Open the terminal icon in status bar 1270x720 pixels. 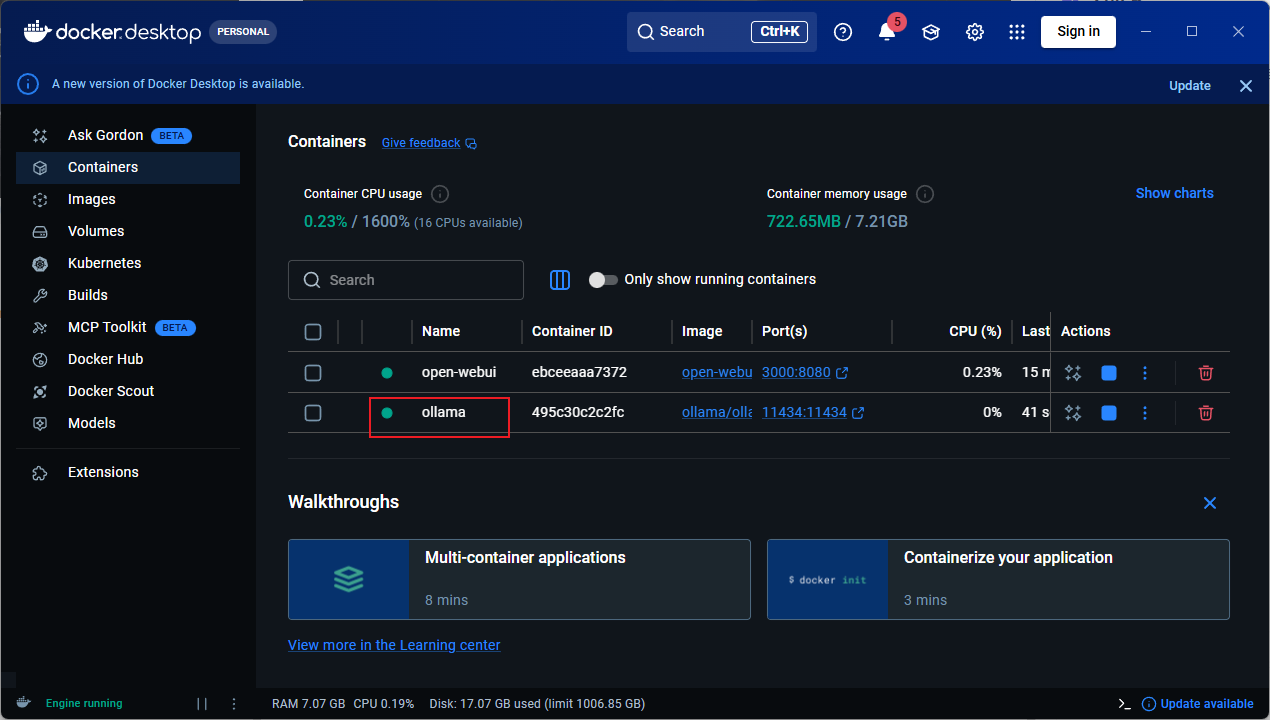1124,704
